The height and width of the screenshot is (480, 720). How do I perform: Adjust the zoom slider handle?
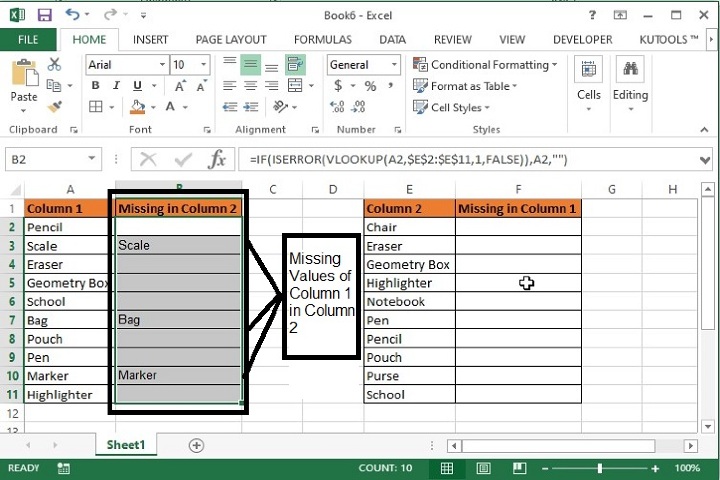click(600, 469)
